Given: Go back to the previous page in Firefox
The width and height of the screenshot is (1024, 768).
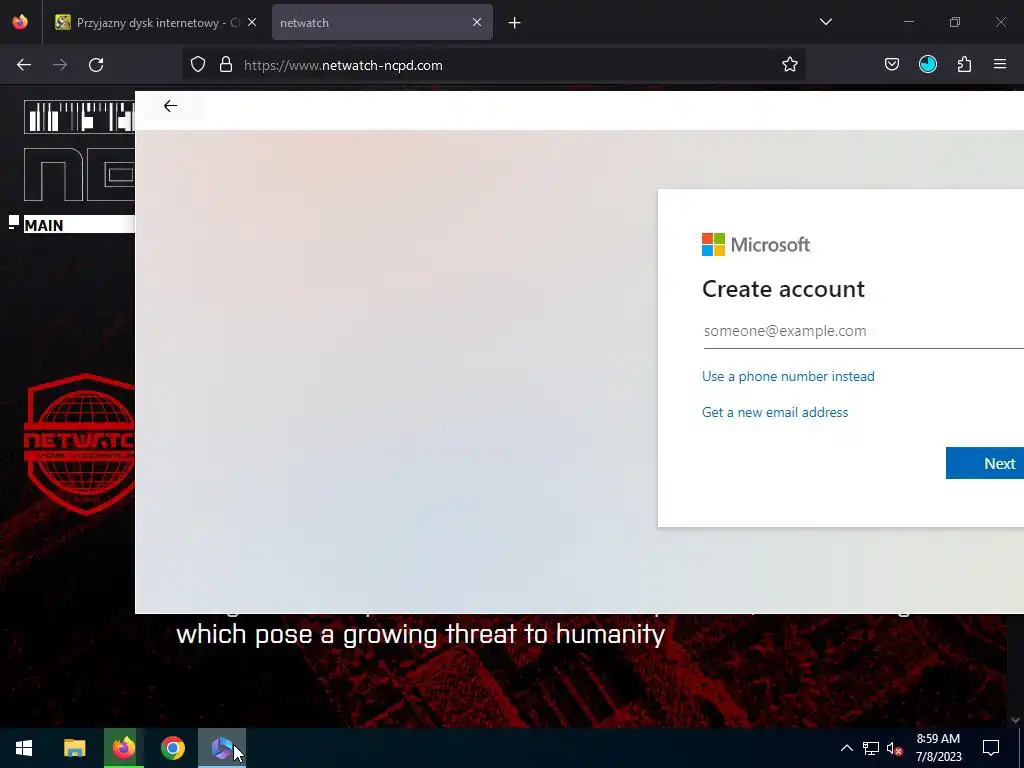Looking at the screenshot, I should (x=24, y=65).
